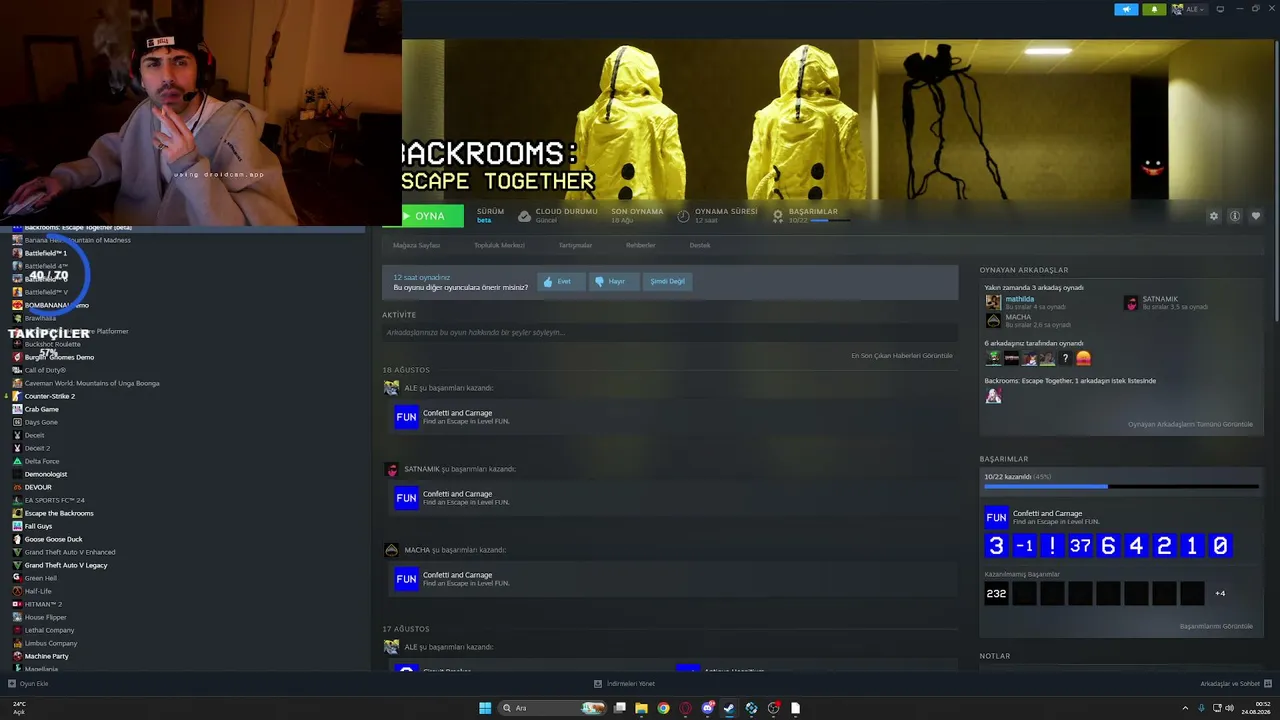Screen dimensions: 1280x720
Task: Open Başarımlarımı Görüntüle link
Action: coord(1216,626)
